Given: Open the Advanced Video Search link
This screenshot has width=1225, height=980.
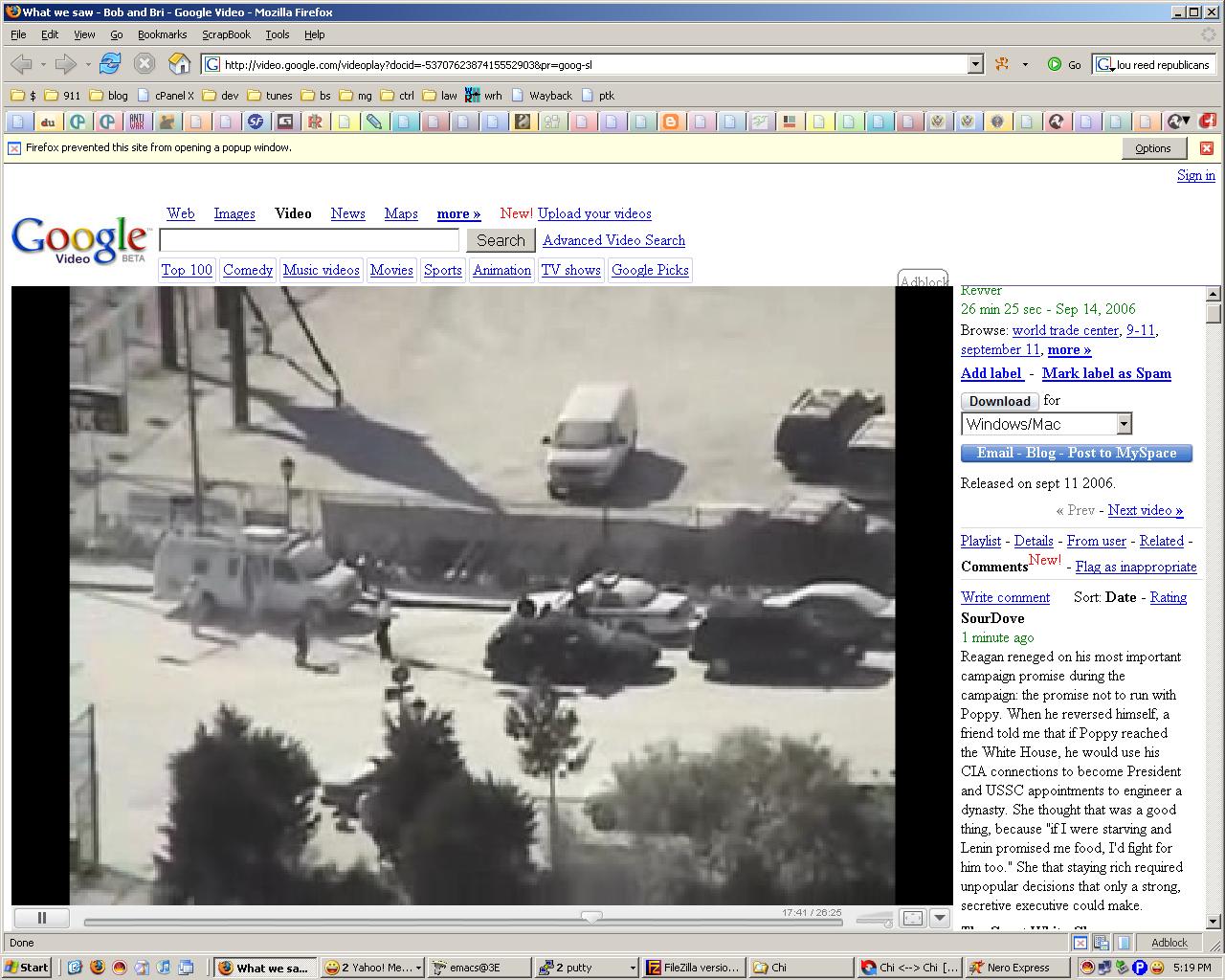Looking at the screenshot, I should pos(613,240).
